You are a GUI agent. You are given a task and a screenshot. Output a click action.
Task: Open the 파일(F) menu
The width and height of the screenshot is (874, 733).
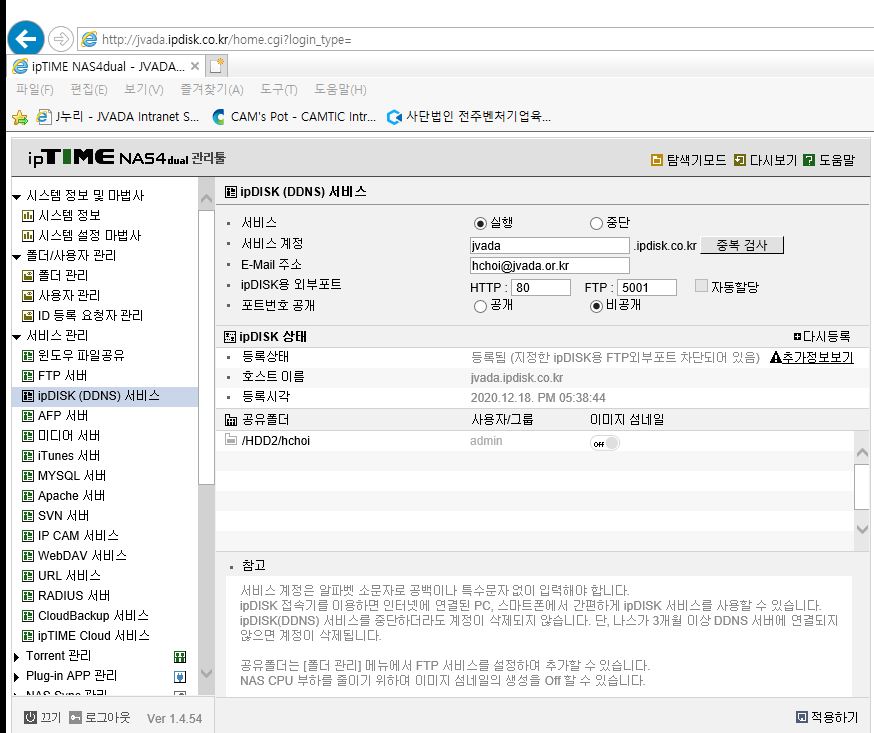point(35,89)
